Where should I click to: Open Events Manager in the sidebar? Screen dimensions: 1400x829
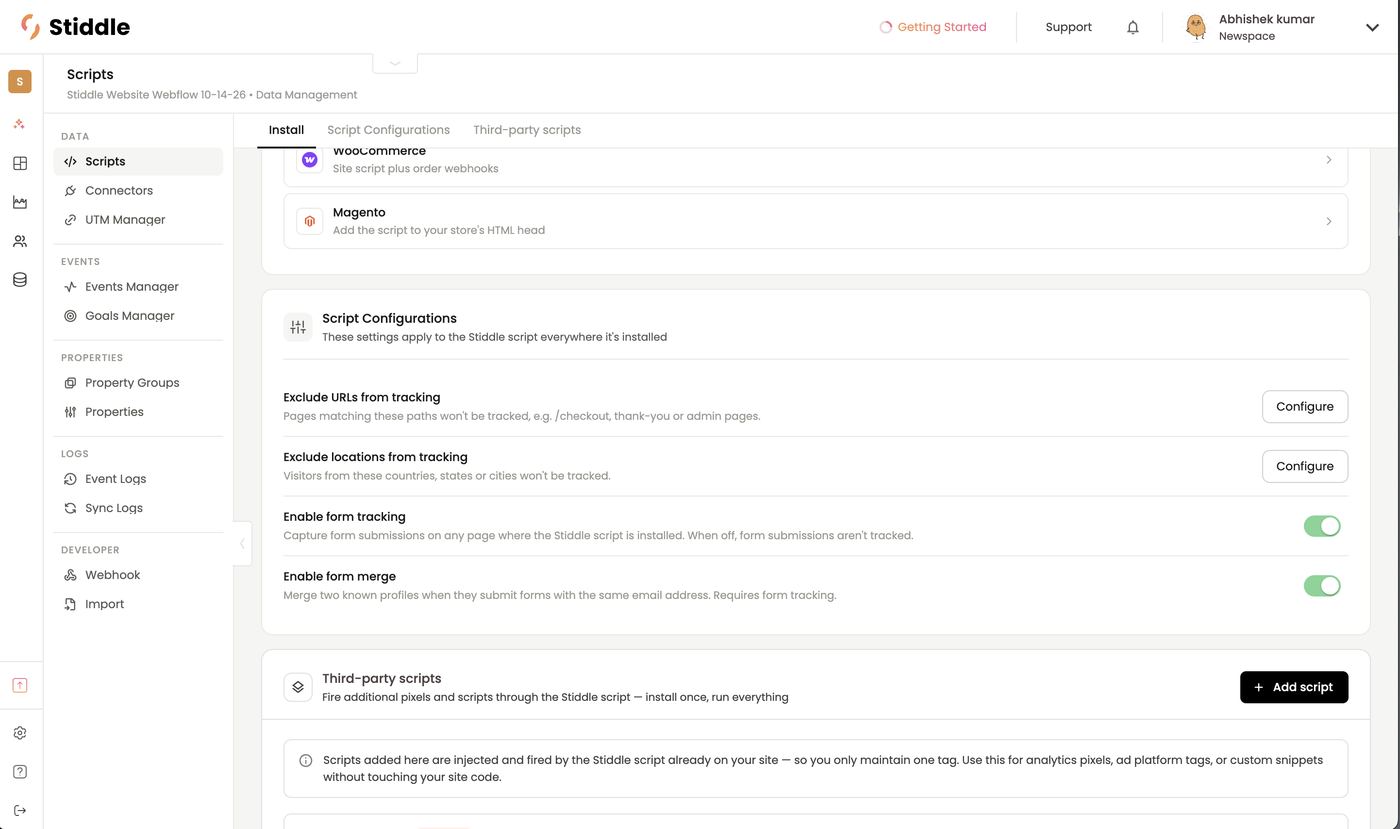point(138,286)
